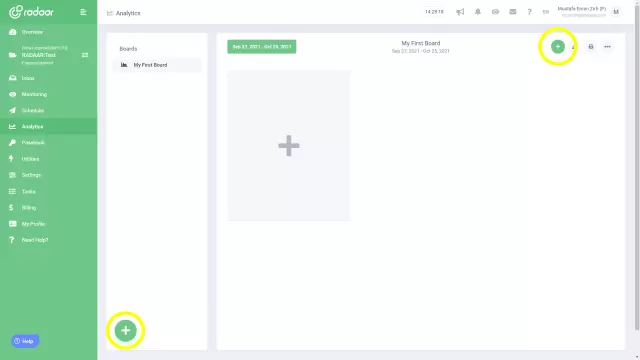
Task: Click the blue Help button
Action: point(24,341)
